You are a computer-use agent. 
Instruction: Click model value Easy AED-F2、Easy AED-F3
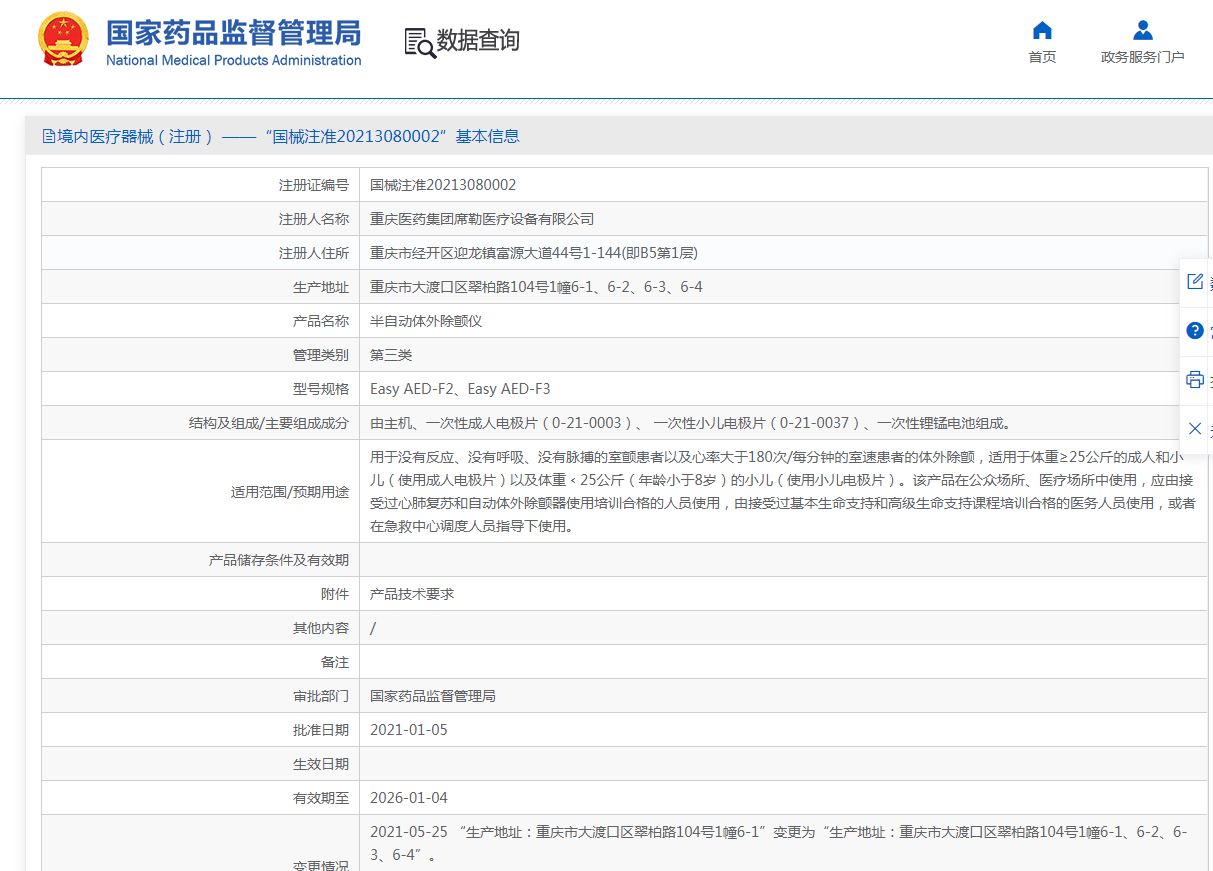460,389
